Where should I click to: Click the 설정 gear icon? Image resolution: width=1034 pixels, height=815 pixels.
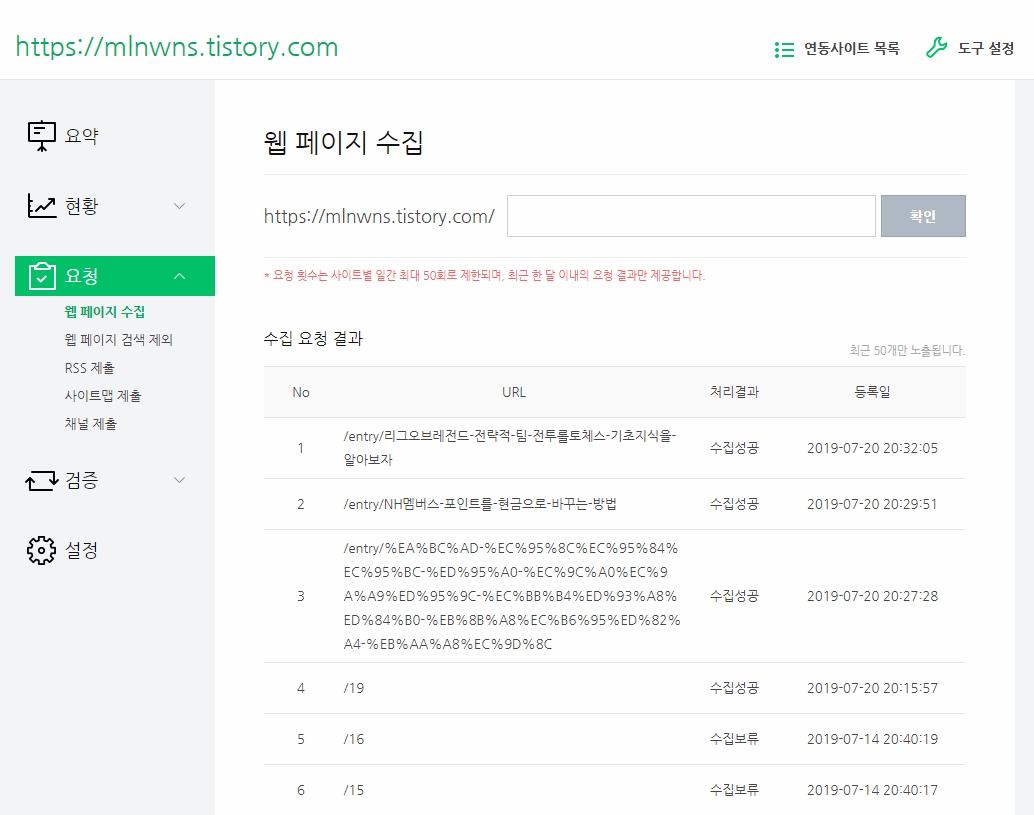[42, 550]
